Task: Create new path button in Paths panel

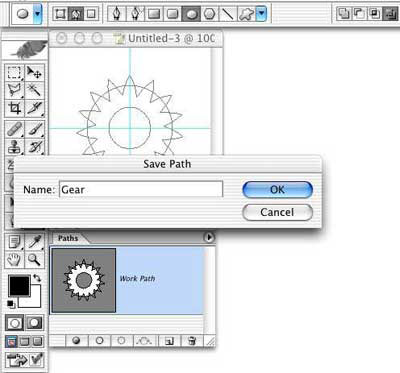Action: click(x=169, y=341)
